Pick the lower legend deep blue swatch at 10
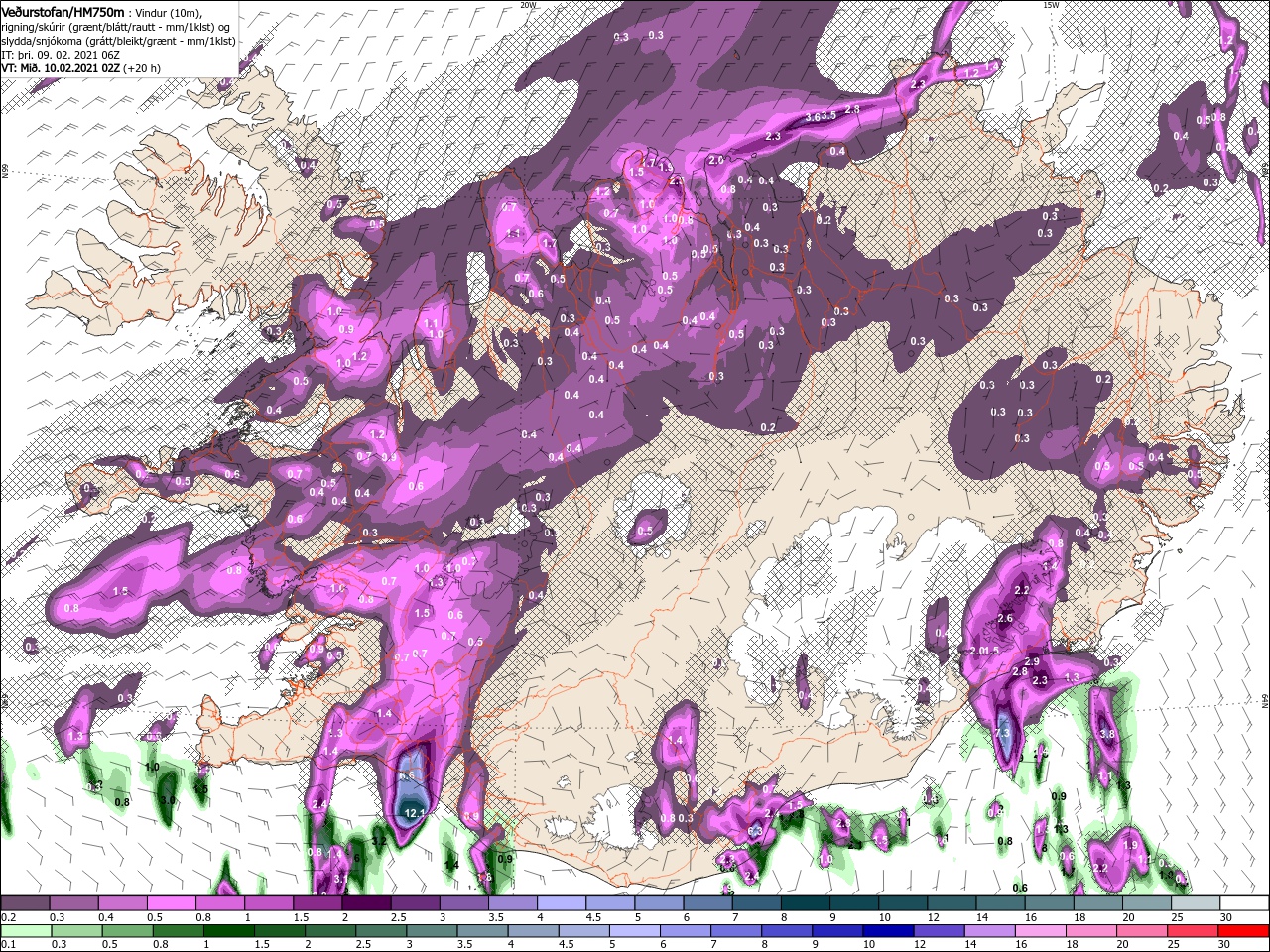The height and width of the screenshot is (952, 1270). (888, 930)
